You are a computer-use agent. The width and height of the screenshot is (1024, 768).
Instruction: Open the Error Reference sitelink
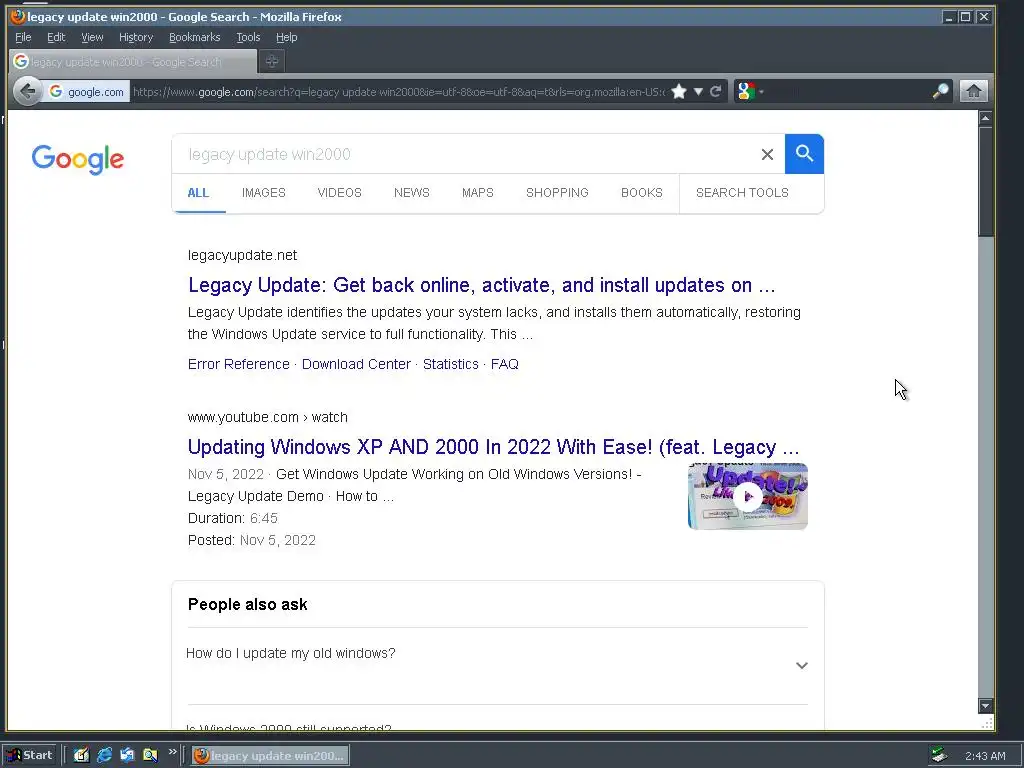pyautogui.click(x=238, y=364)
